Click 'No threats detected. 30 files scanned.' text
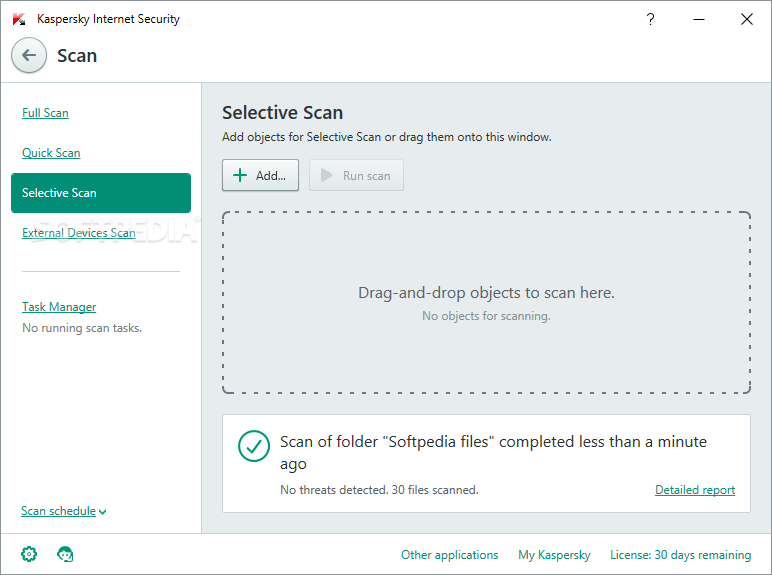 click(x=379, y=490)
